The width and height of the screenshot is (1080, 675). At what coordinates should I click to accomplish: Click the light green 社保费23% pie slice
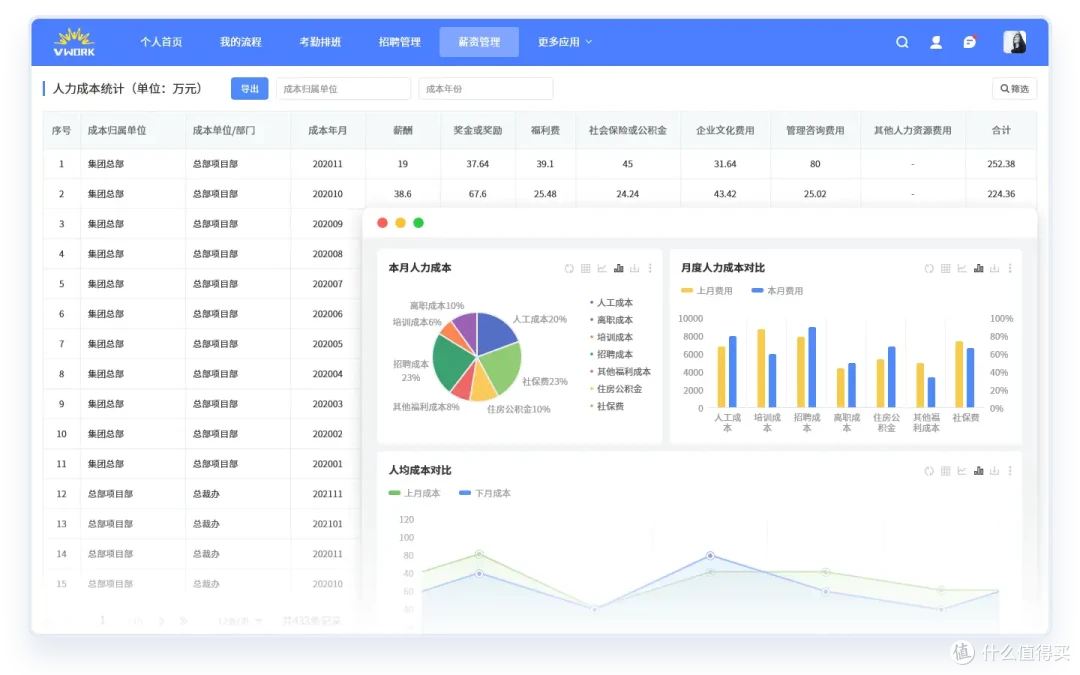tap(504, 366)
